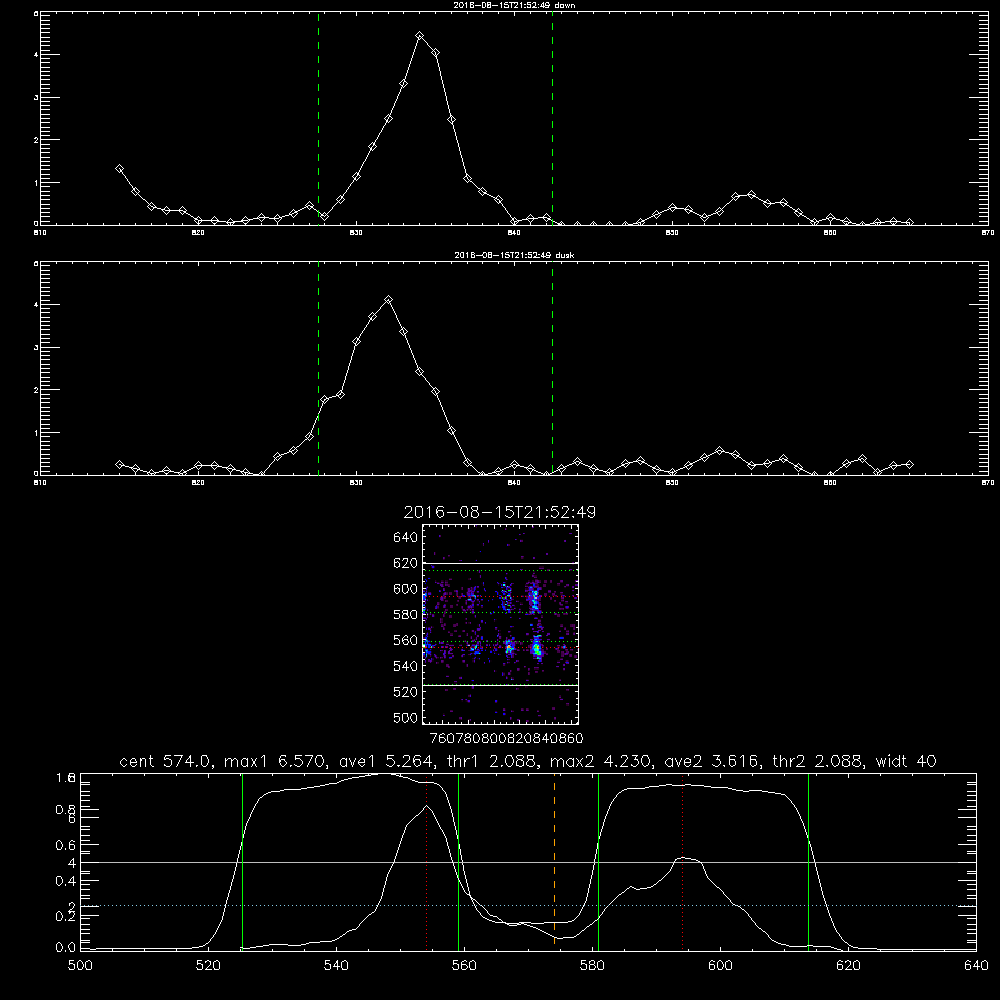Click the peak diamond marker in dawn plot

click(420, 36)
